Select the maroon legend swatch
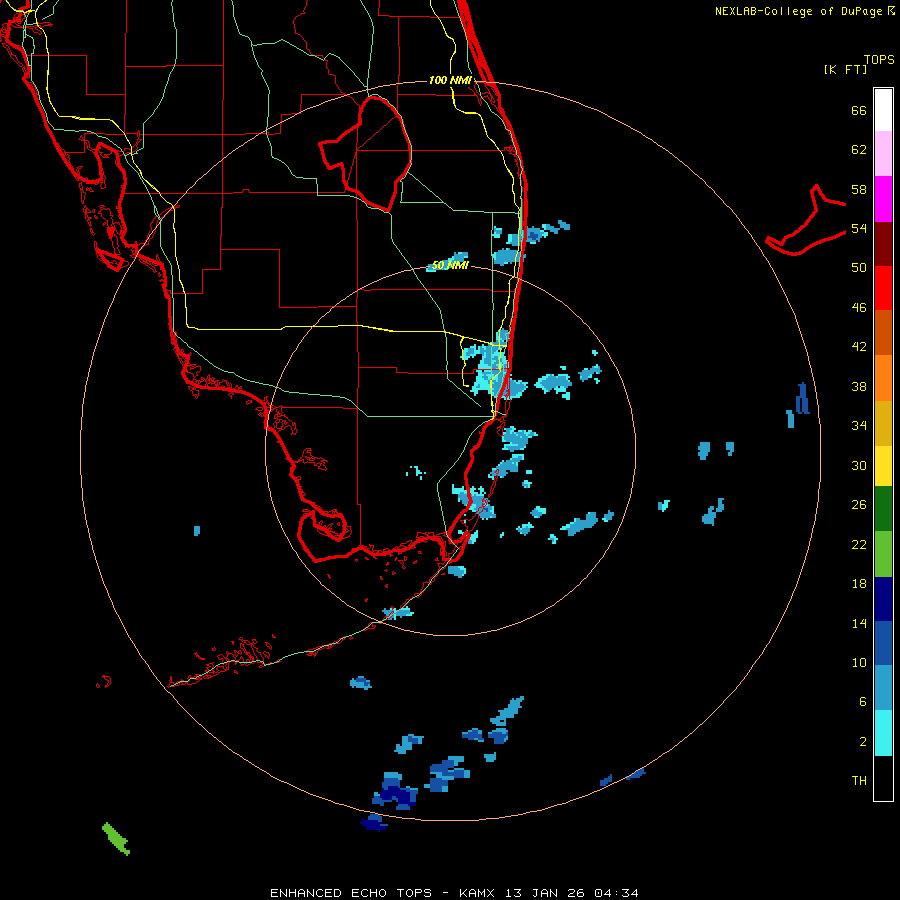The image size is (900, 900). (x=883, y=244)
